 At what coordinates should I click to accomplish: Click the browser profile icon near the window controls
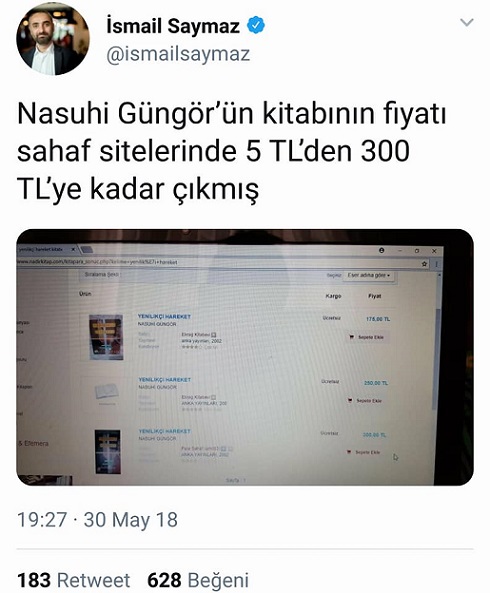coord(381,250)
